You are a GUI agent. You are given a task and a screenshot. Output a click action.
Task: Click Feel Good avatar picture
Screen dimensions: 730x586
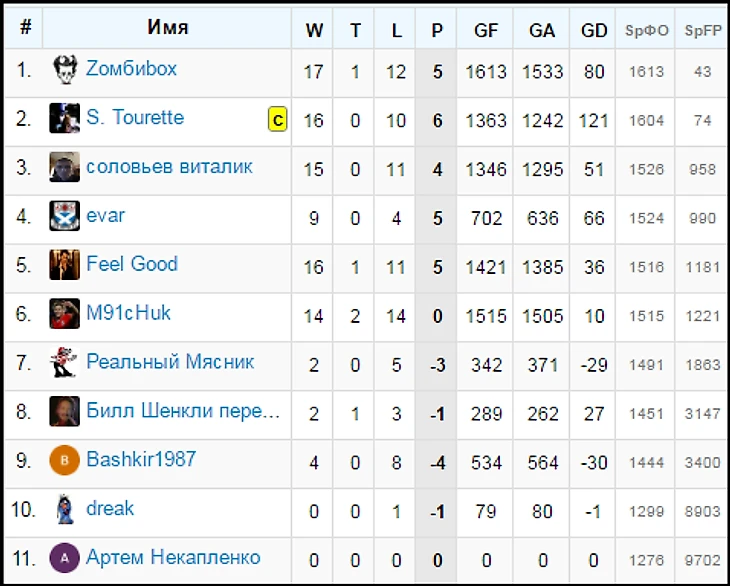pos(64,265)
